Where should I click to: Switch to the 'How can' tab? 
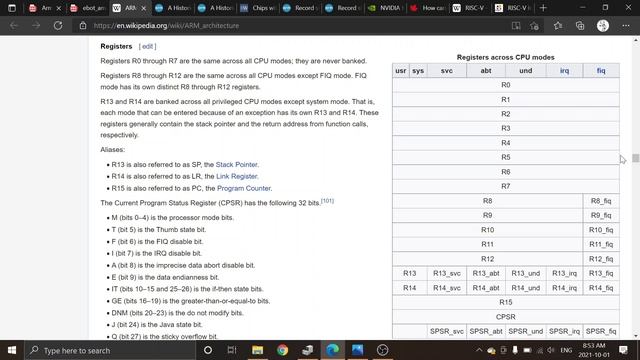click(429, 8)
